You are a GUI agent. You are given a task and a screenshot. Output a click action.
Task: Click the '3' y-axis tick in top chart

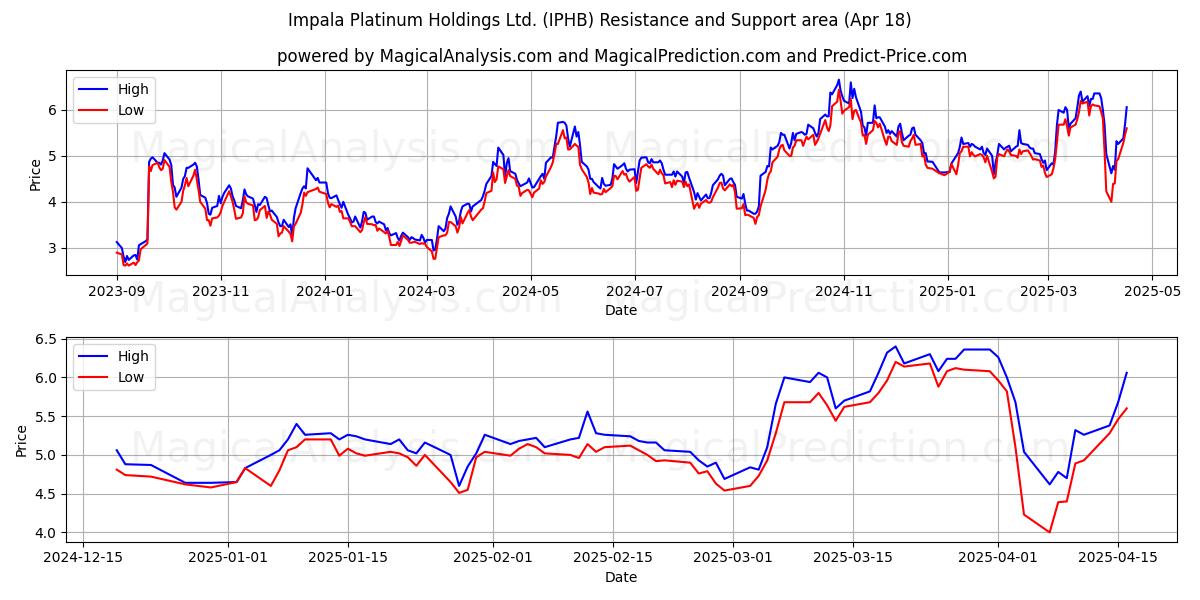tap(55, 249)
